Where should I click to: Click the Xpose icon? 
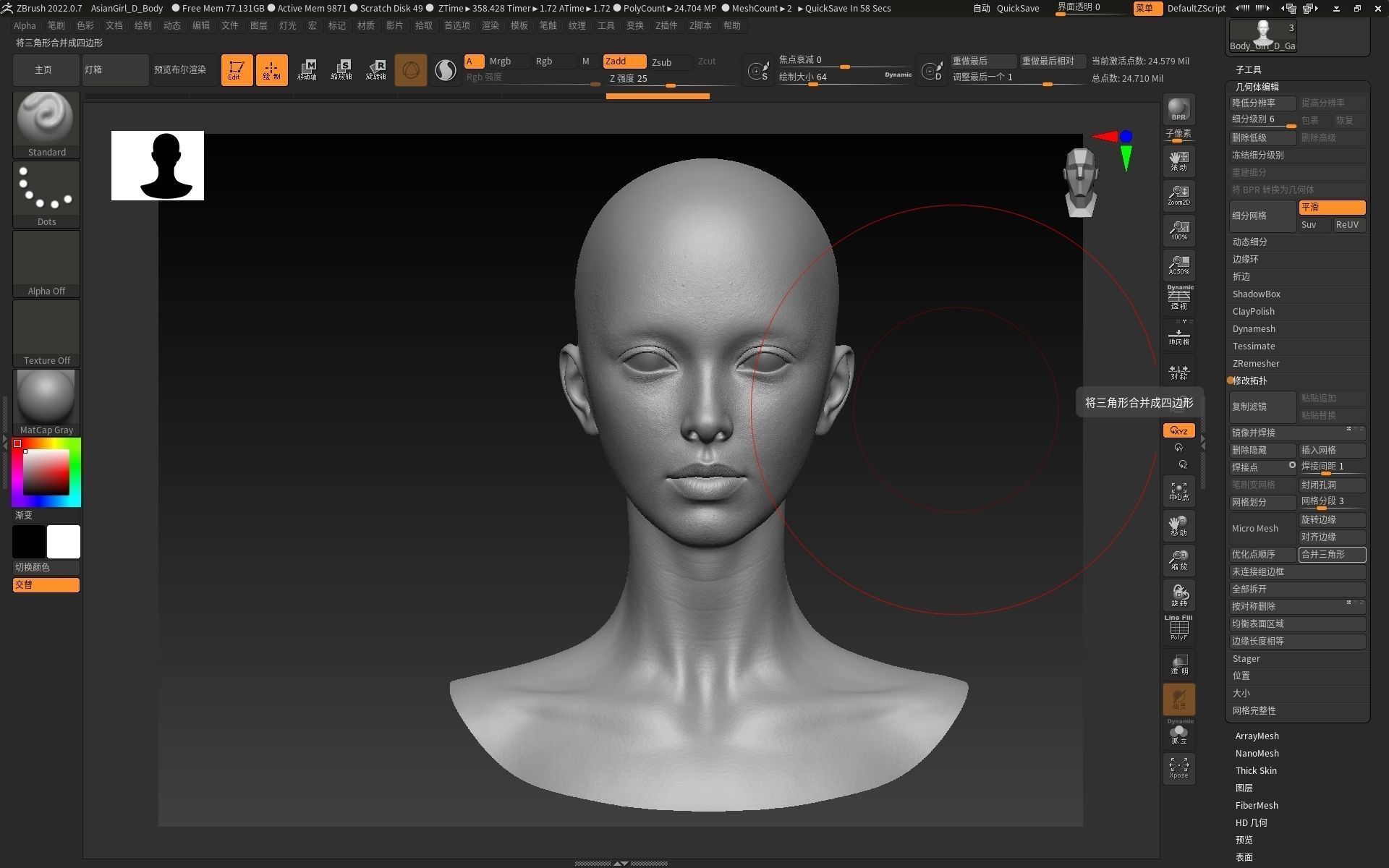(x=1178, y=768)
